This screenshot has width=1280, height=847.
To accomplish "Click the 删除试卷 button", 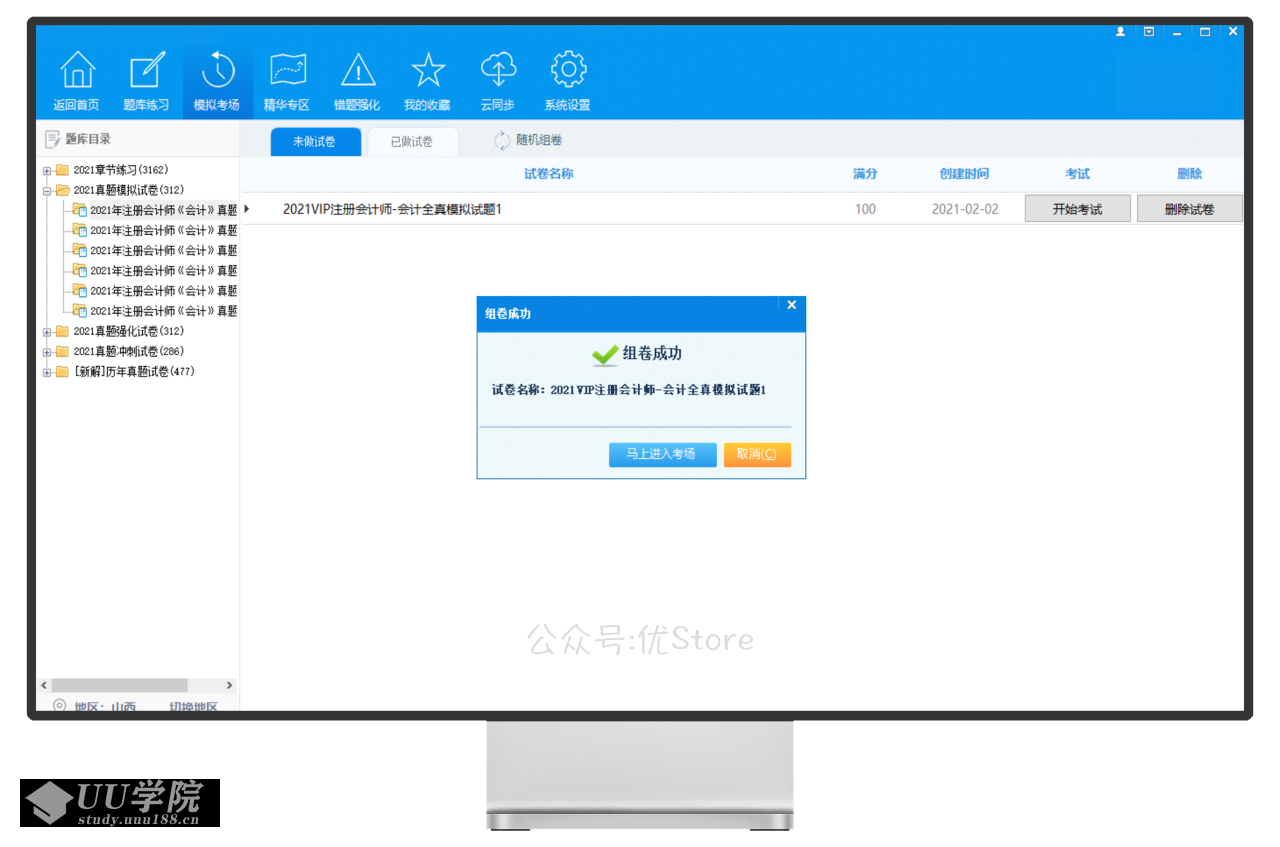I will tap(1189, 209).
